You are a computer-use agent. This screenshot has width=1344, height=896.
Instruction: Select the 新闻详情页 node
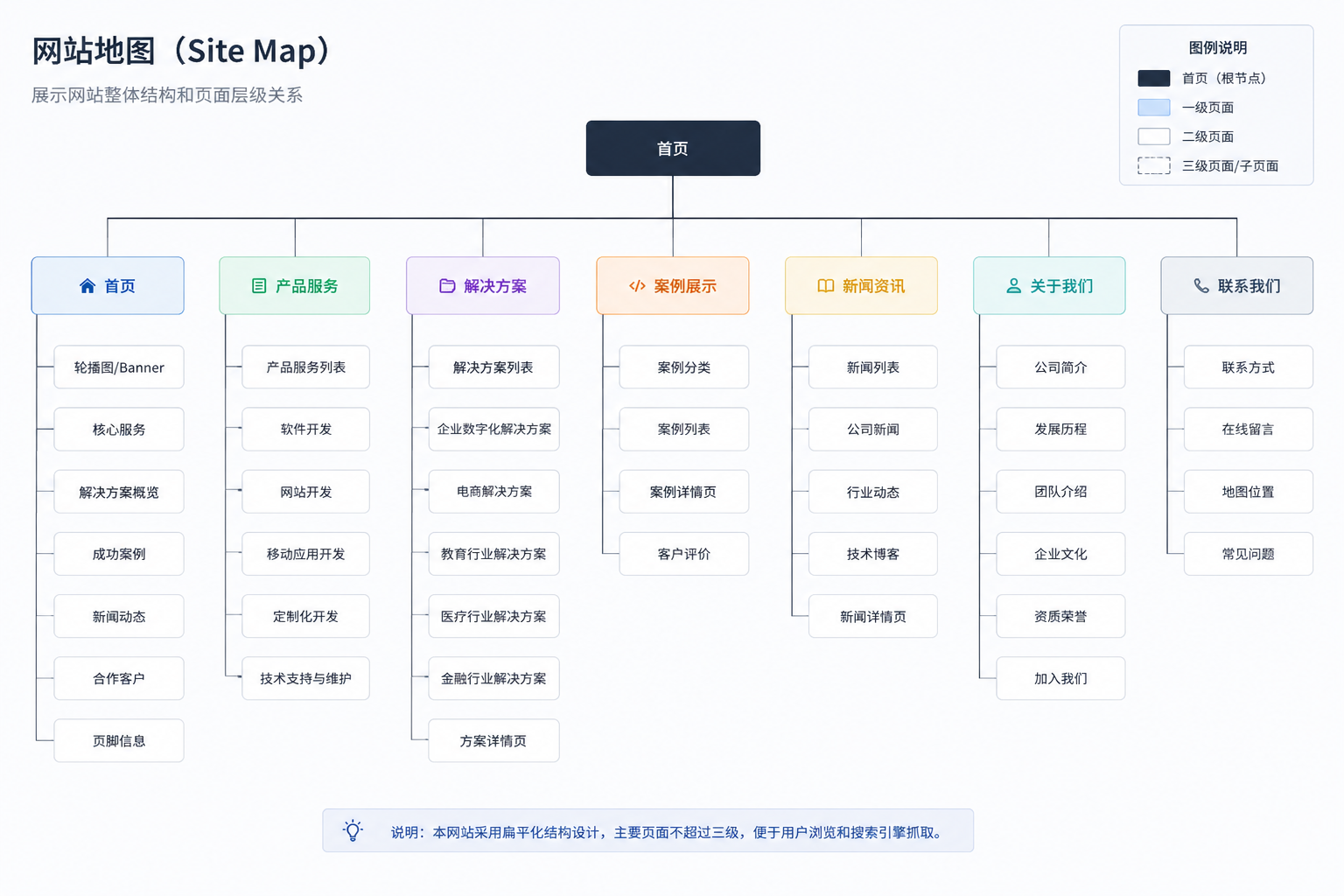coord(873,617)
